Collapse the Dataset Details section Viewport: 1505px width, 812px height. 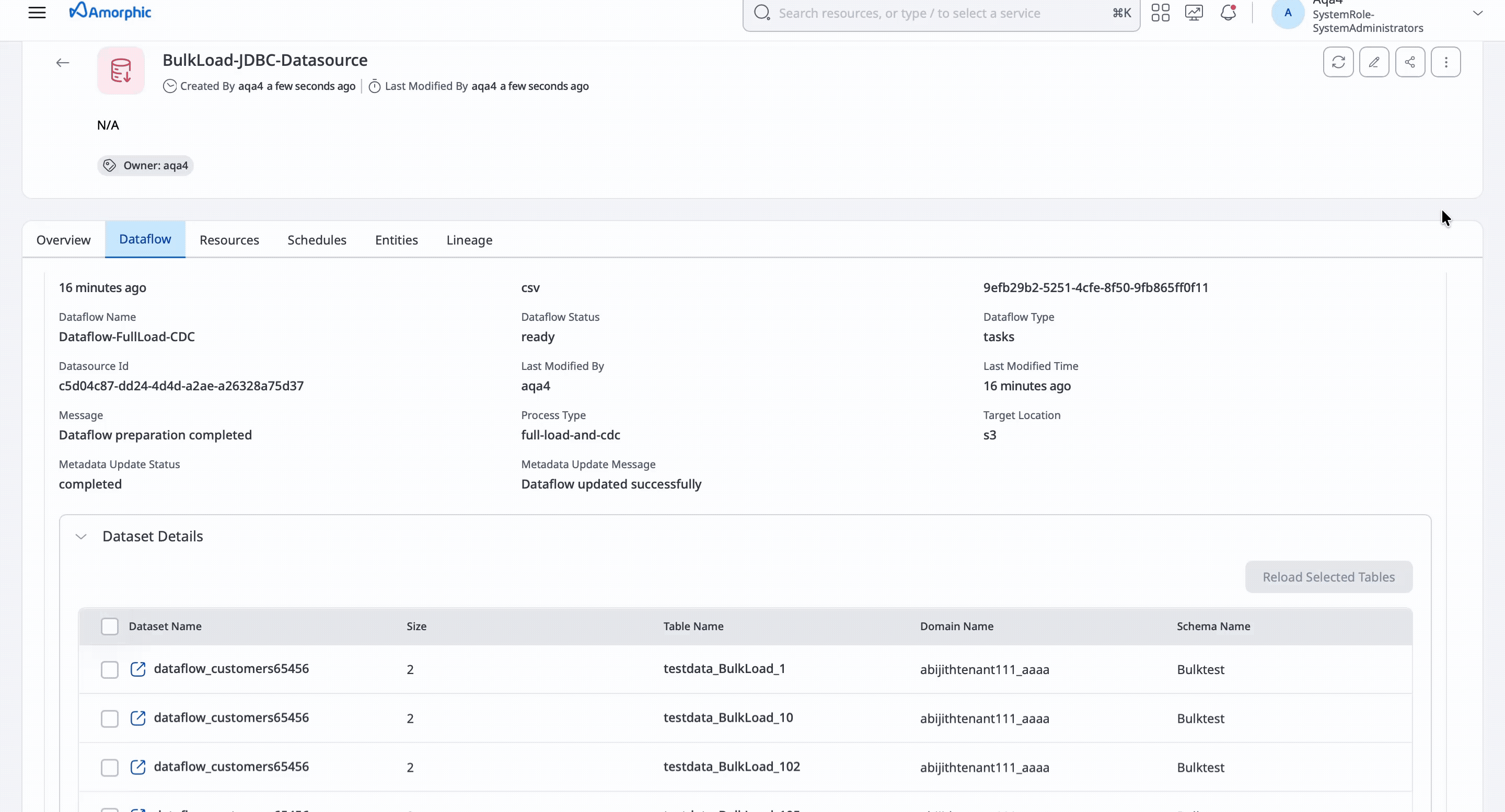tap(81, 536)
